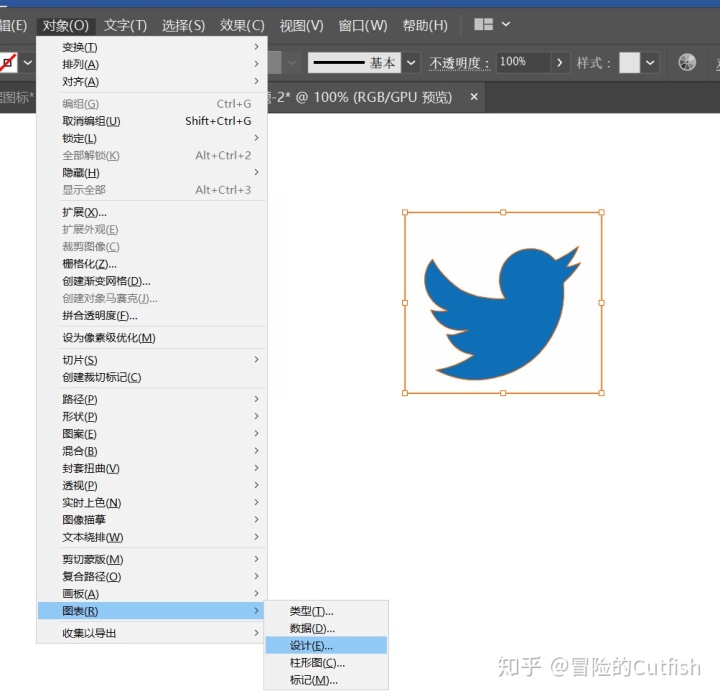This screenshot has height=696, width=720.
Task: Open the 画板(A) submenu
Action: [x=152, y=594]
